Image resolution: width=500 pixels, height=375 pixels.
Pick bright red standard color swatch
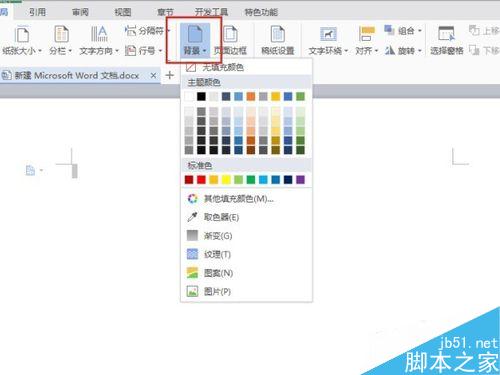[201, 180]
